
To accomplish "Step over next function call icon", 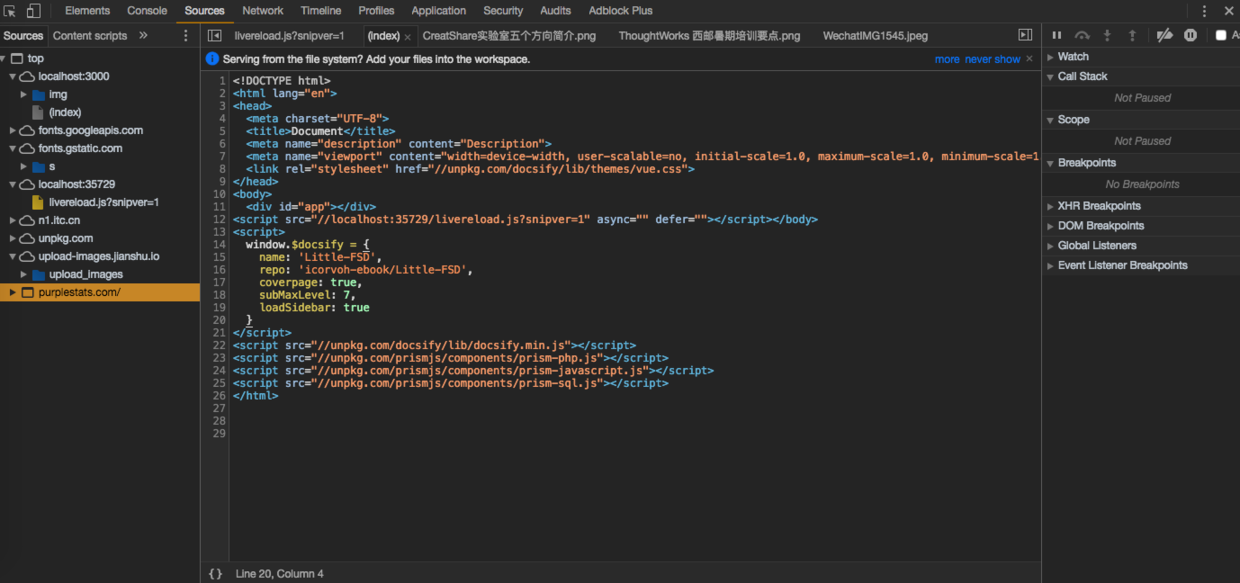I will 1082,35.
